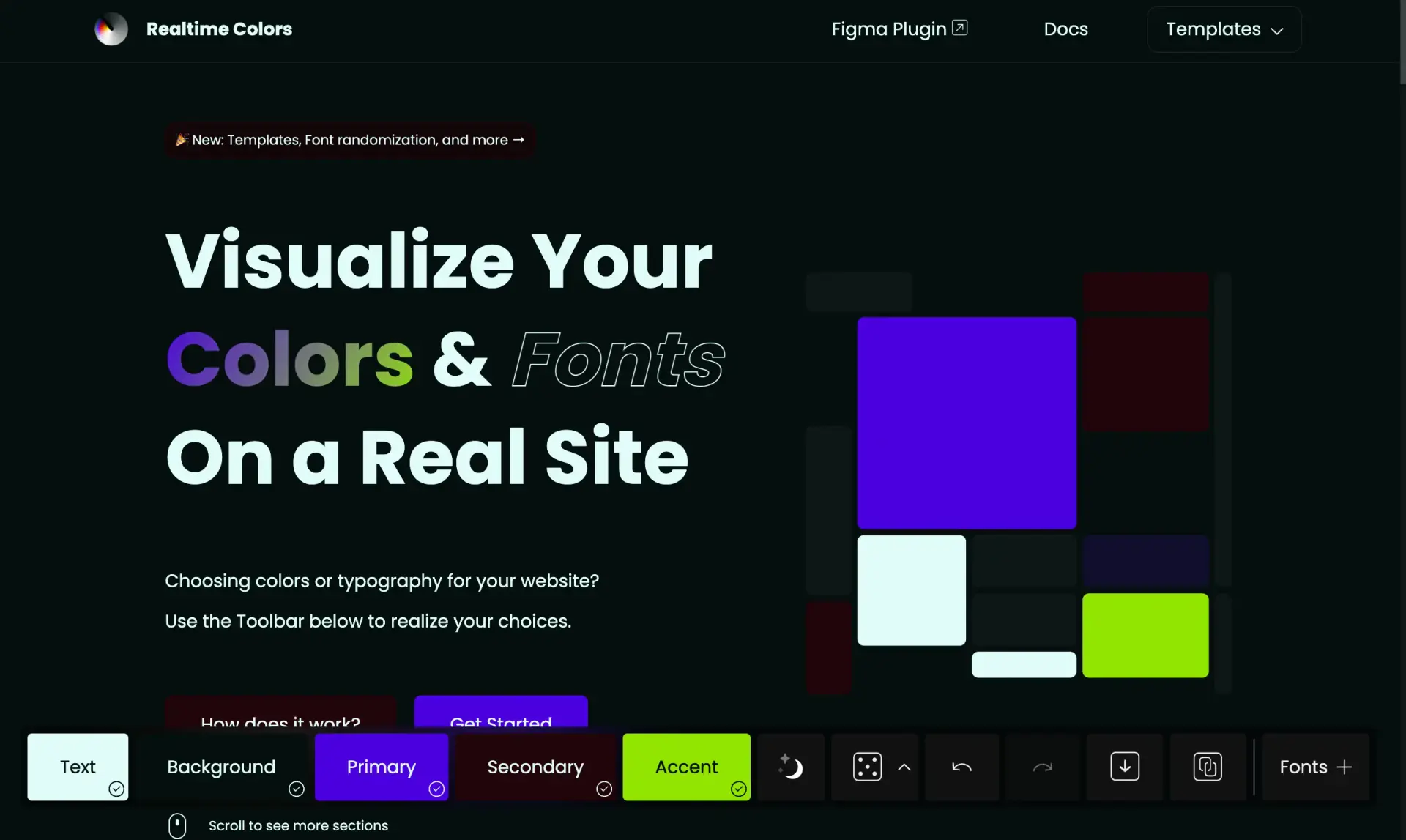
Task: Click the contrast checkmark on the Accent swatch
Action: point(738,789)
